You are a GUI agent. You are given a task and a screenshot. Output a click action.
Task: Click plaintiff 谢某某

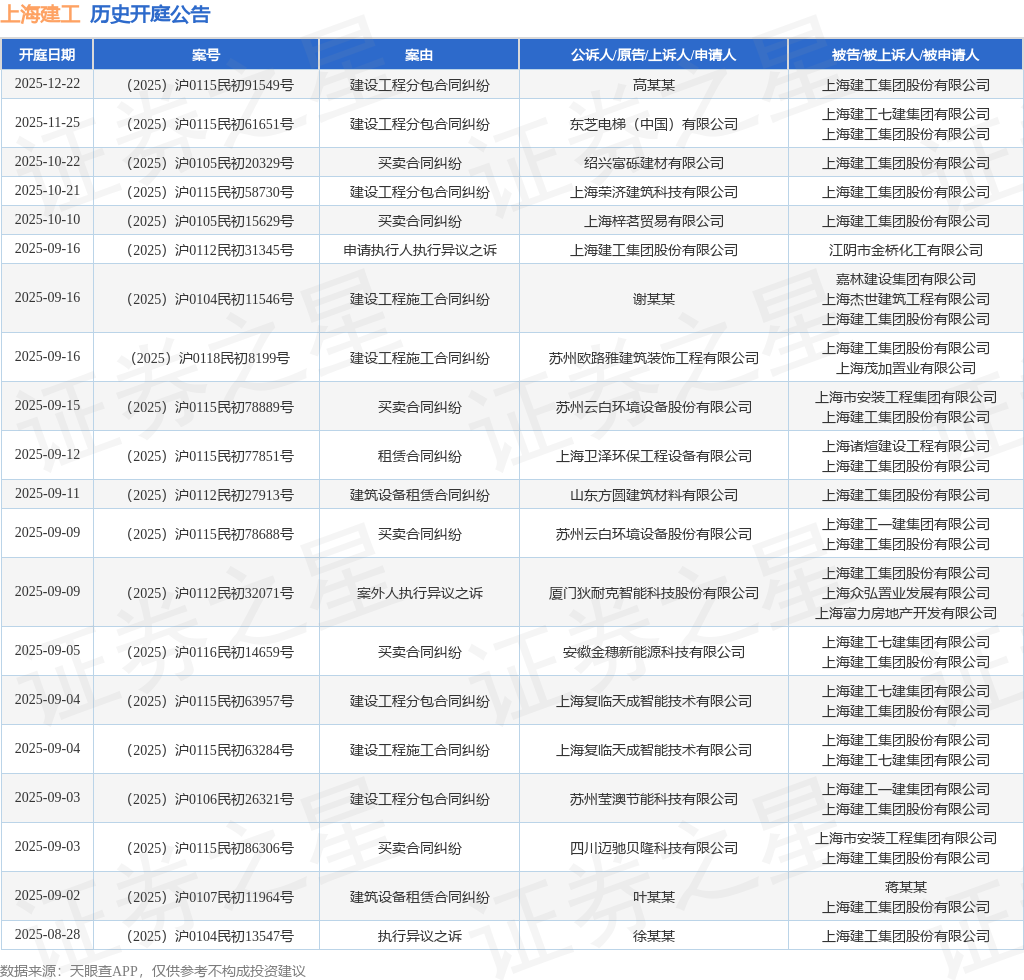(x=654, y=299)
